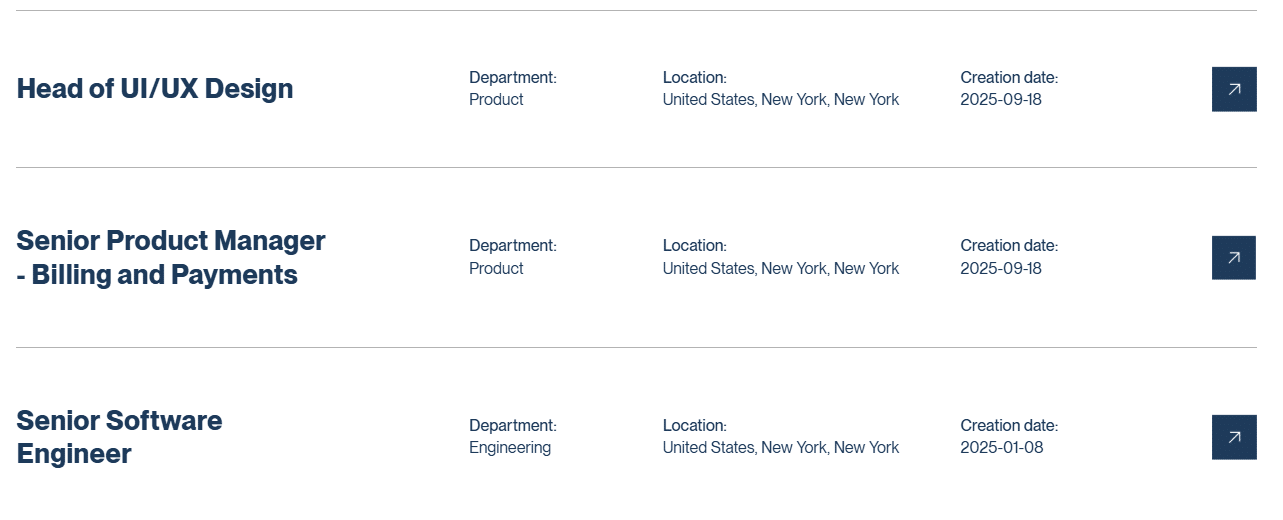Viewport: 1283px width, 520px height.
Task: Click Department label in Senior Software Engineer row
Action: point(512,426)
